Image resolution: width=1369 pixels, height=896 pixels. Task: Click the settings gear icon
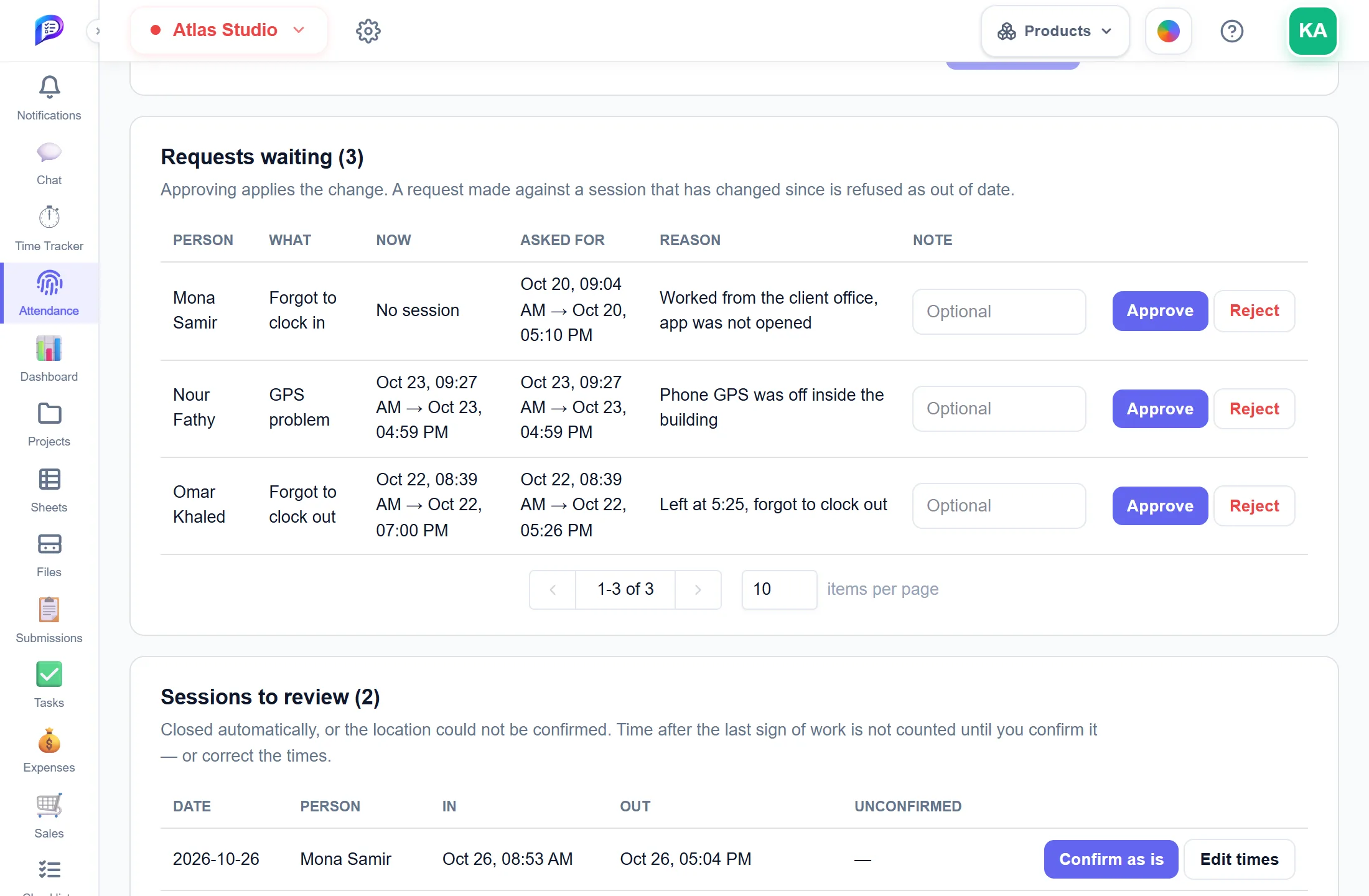click(x=368, y=30)
